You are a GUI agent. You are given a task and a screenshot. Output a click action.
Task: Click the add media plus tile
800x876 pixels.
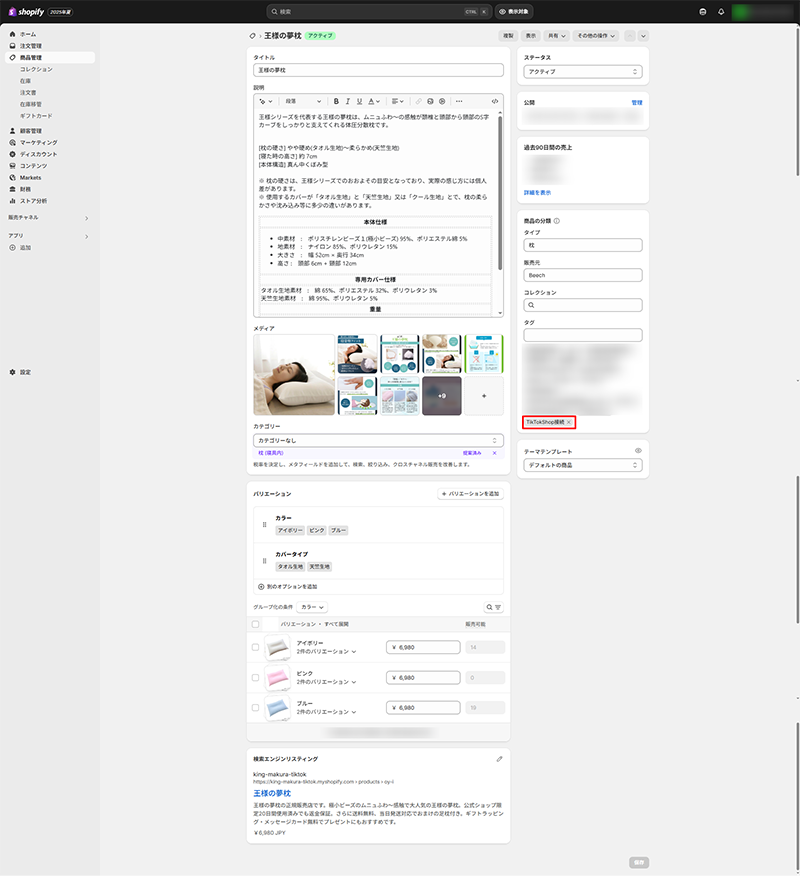pos(484,396)
